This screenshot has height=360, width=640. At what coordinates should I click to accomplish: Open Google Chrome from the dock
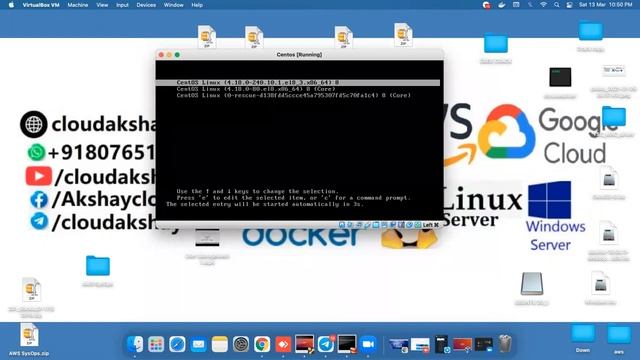(x=262, y=344)
